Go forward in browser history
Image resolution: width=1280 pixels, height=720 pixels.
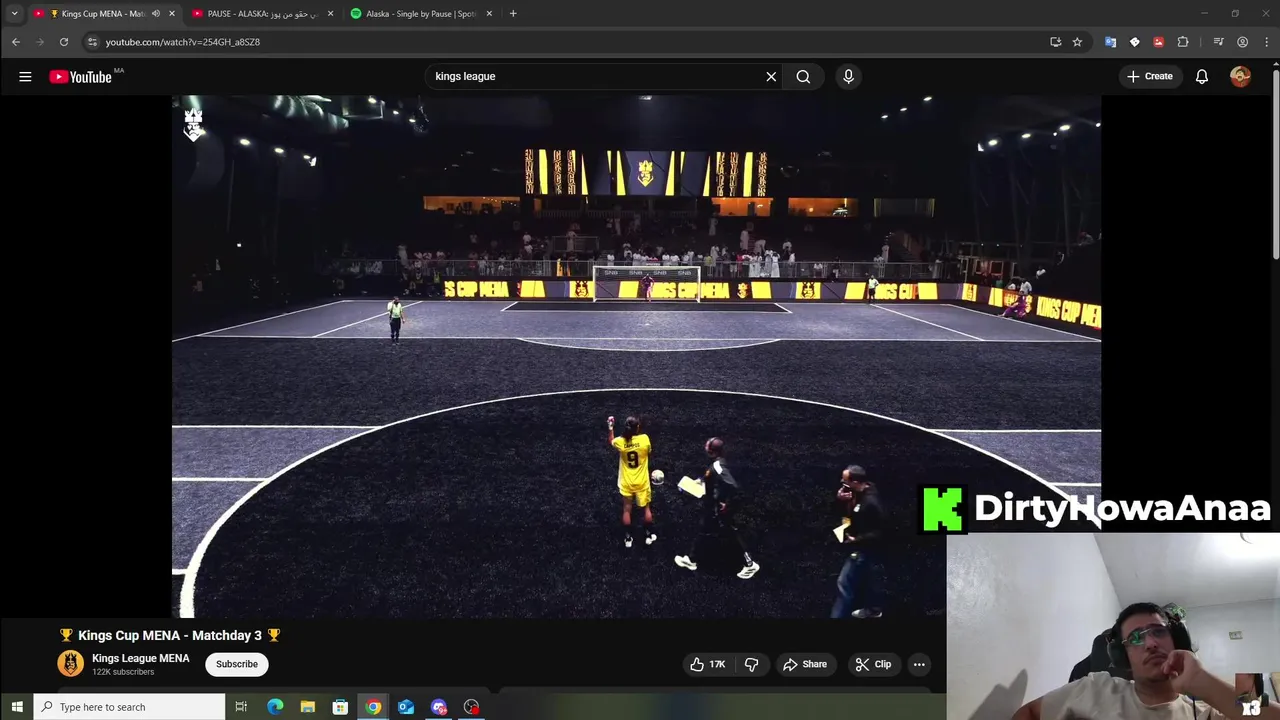[x=40, y=42]
